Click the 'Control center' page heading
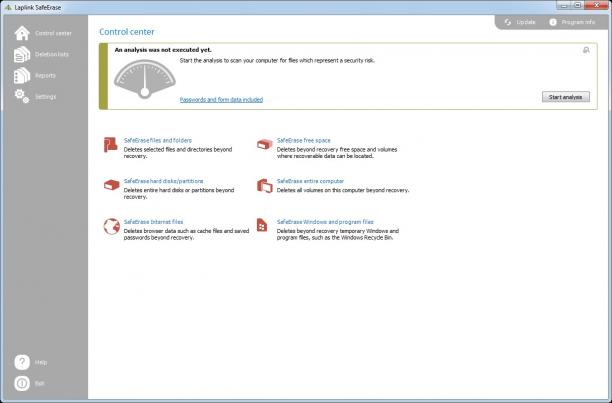The height and width of the screenshot is (403, 612). (127, 32)
